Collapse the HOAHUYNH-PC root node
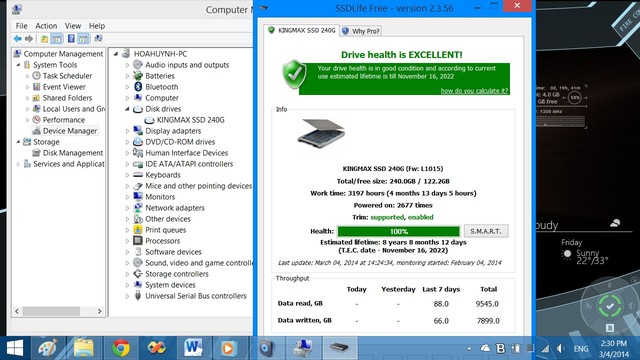Viewport: 640px width, 360px height. (116, 54)
